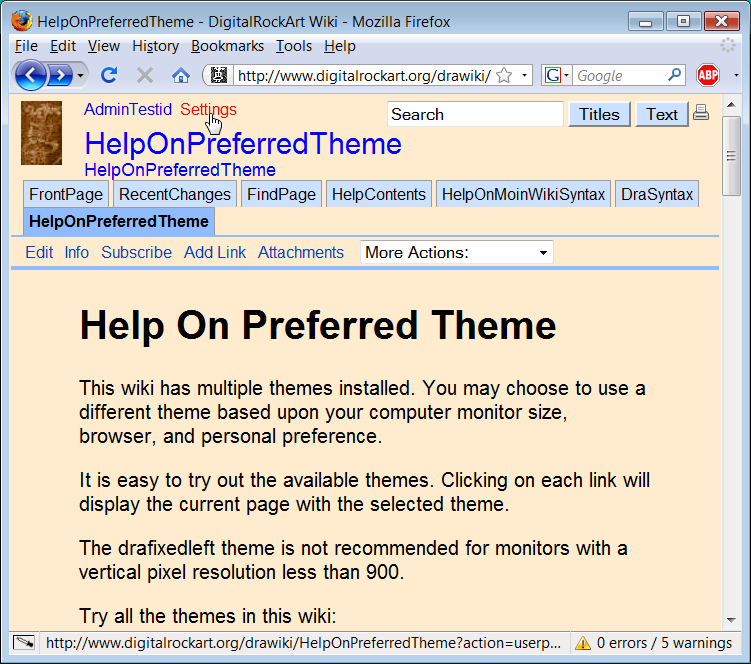Expand the Google search engine selector
The height and width of the screenshot is (664, 751).
556,76
